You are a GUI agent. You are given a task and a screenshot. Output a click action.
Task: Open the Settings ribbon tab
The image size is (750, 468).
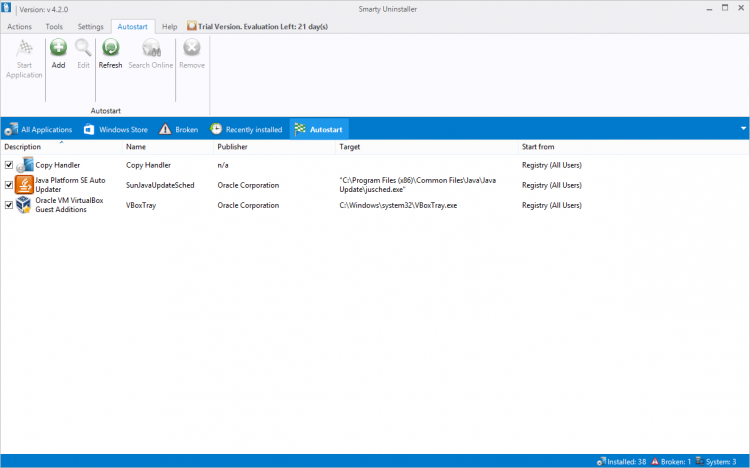[x=90, y=27]
